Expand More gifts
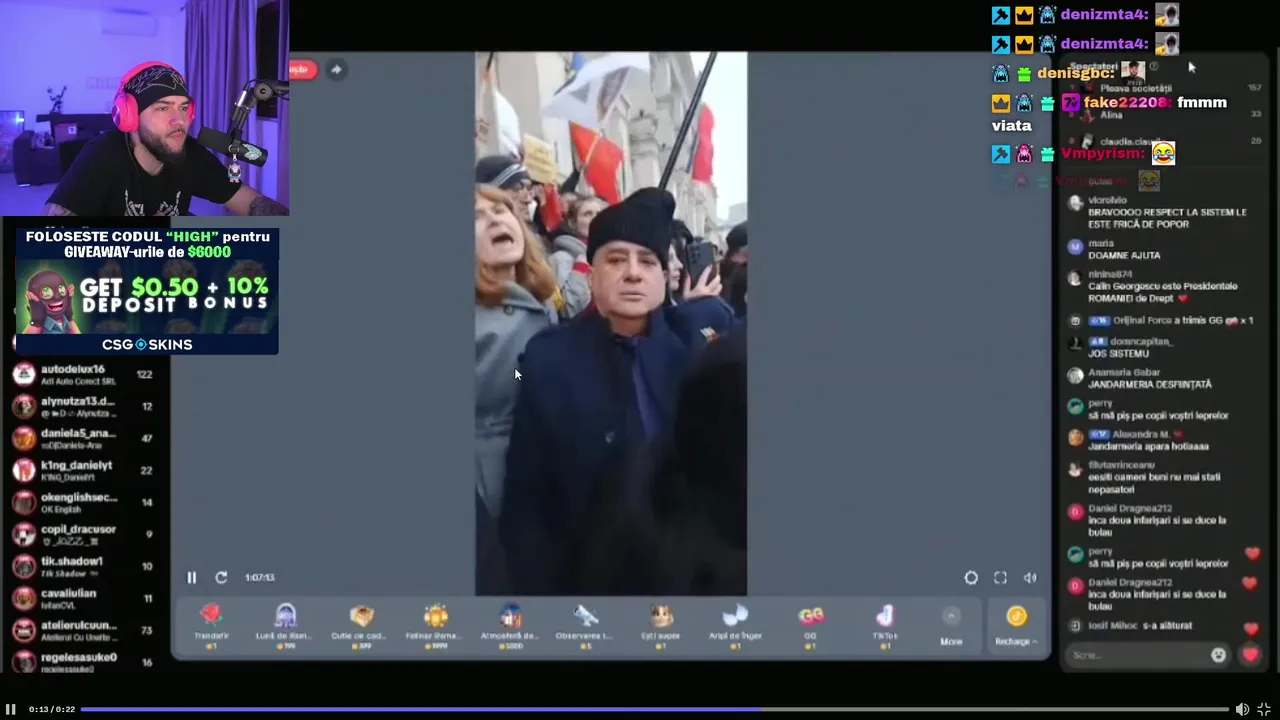 (951, 627)
